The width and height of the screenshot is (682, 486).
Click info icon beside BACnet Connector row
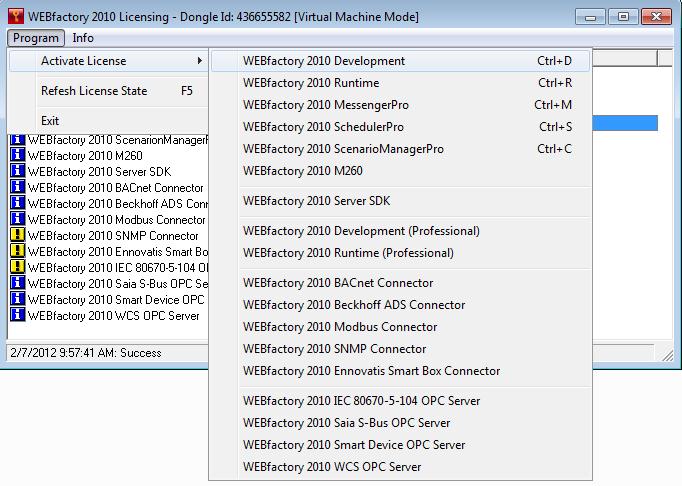tap(17, 187)
